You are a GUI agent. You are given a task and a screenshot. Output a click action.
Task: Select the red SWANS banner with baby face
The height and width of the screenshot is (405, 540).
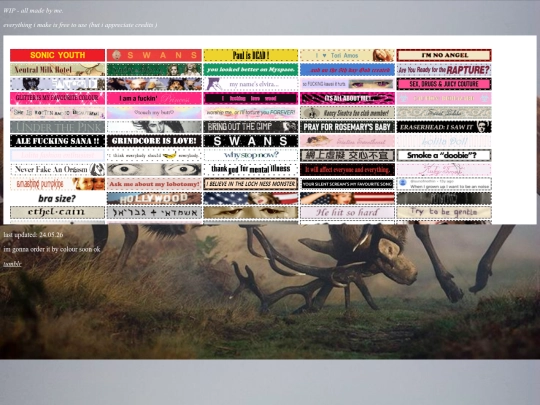[154, 55]
